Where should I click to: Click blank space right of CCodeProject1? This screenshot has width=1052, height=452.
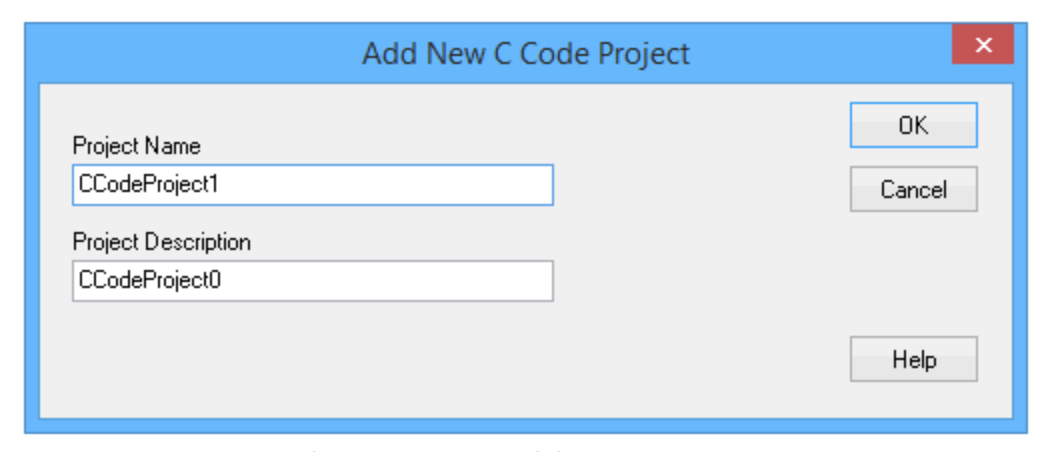400,185
